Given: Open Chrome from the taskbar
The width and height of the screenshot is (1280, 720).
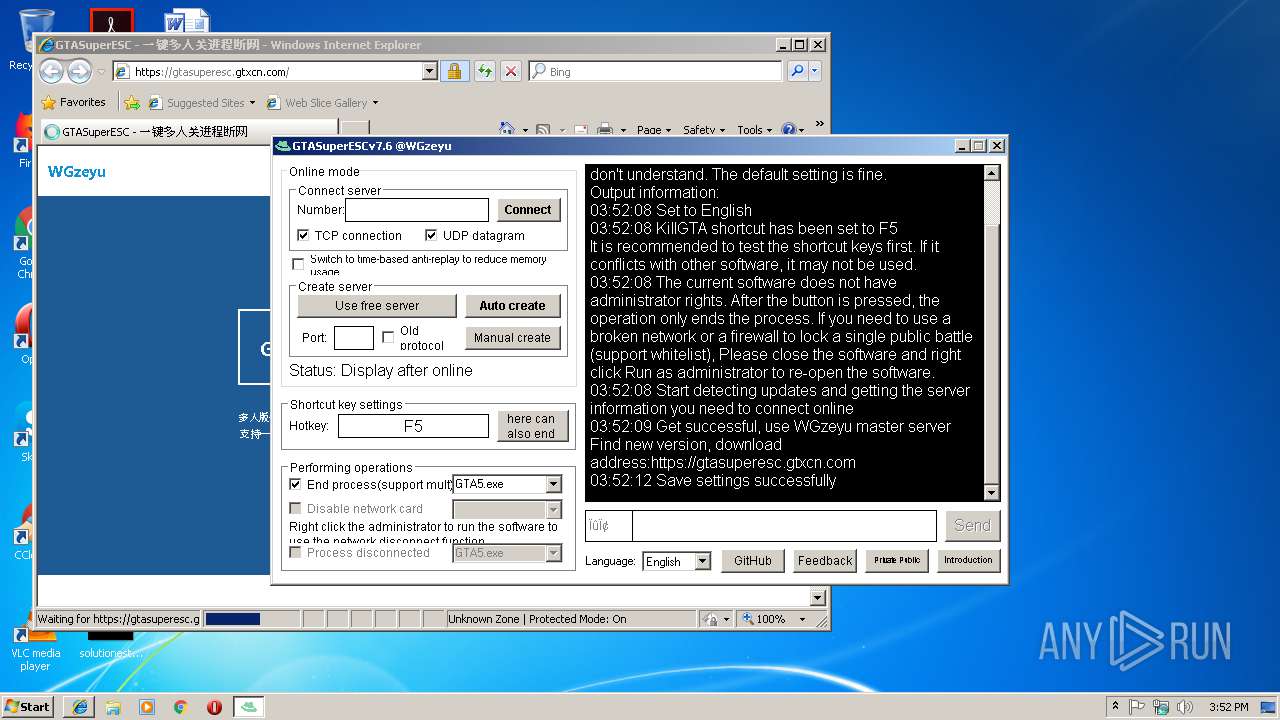Looking at the screenshot, I should 180,706.
